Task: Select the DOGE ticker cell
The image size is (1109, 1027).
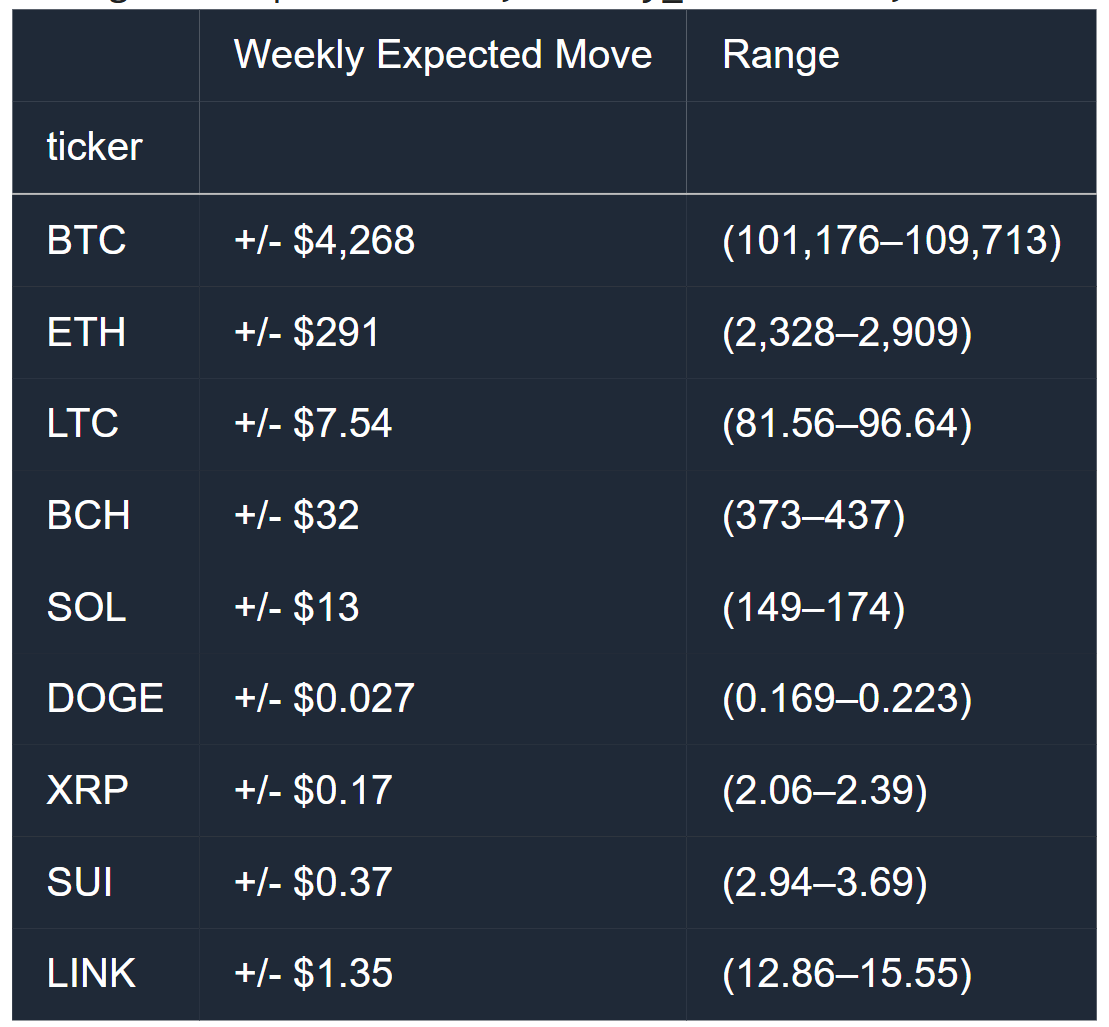Action: (105, 699)
